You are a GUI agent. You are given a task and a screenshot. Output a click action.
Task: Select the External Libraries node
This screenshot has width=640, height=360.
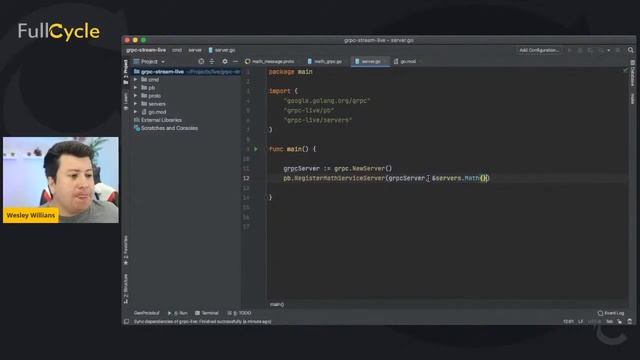click(158, 120)
